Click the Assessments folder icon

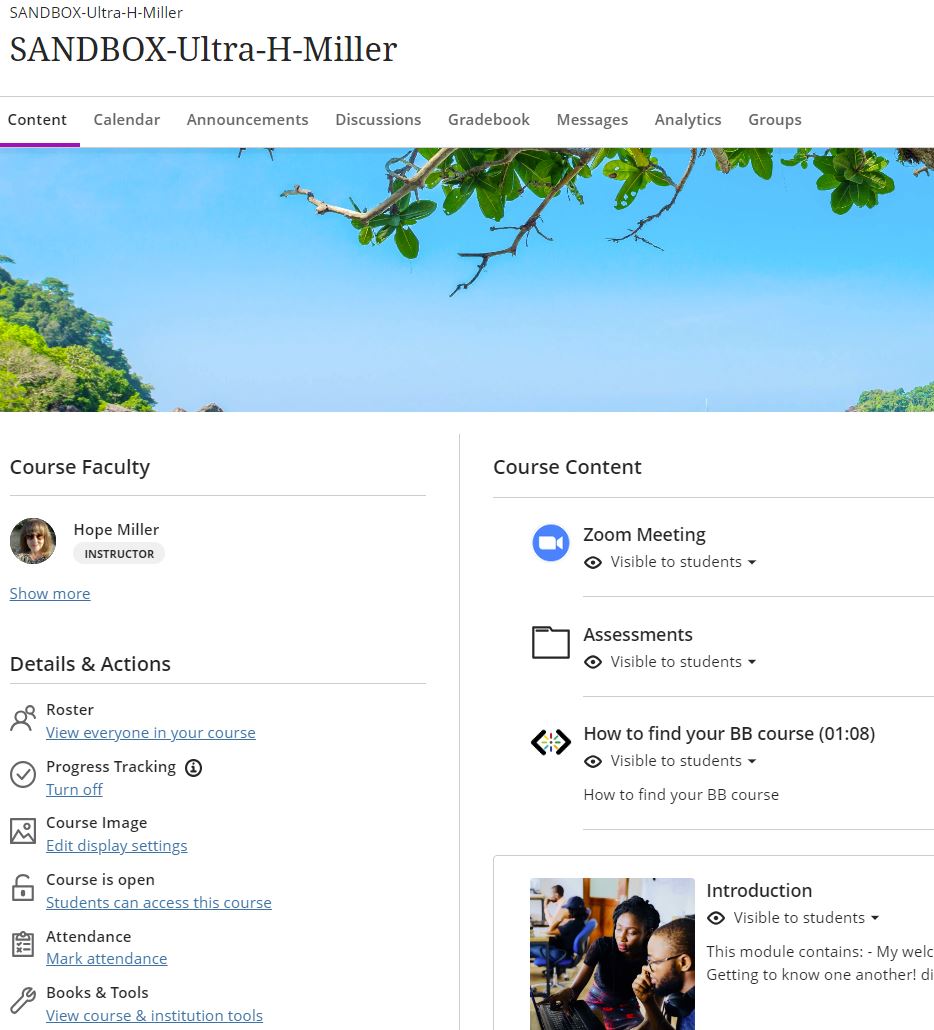[x=550, y=642]
